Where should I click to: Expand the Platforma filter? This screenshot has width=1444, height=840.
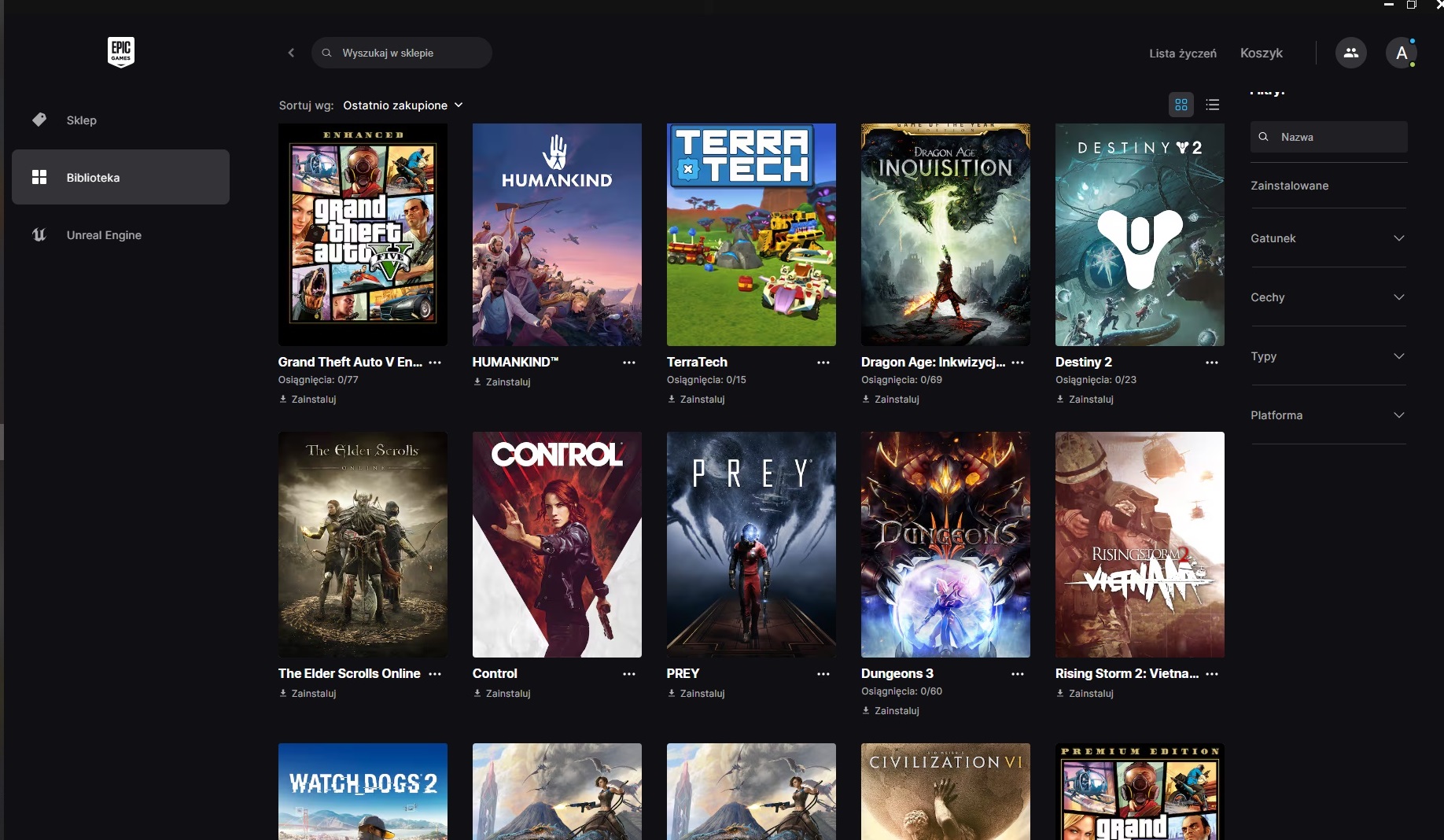coord(1328,415)
